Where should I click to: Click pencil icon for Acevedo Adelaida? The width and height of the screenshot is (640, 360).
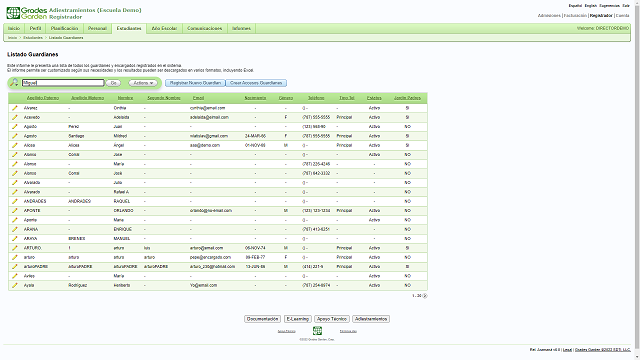click(x=15, y=118)
